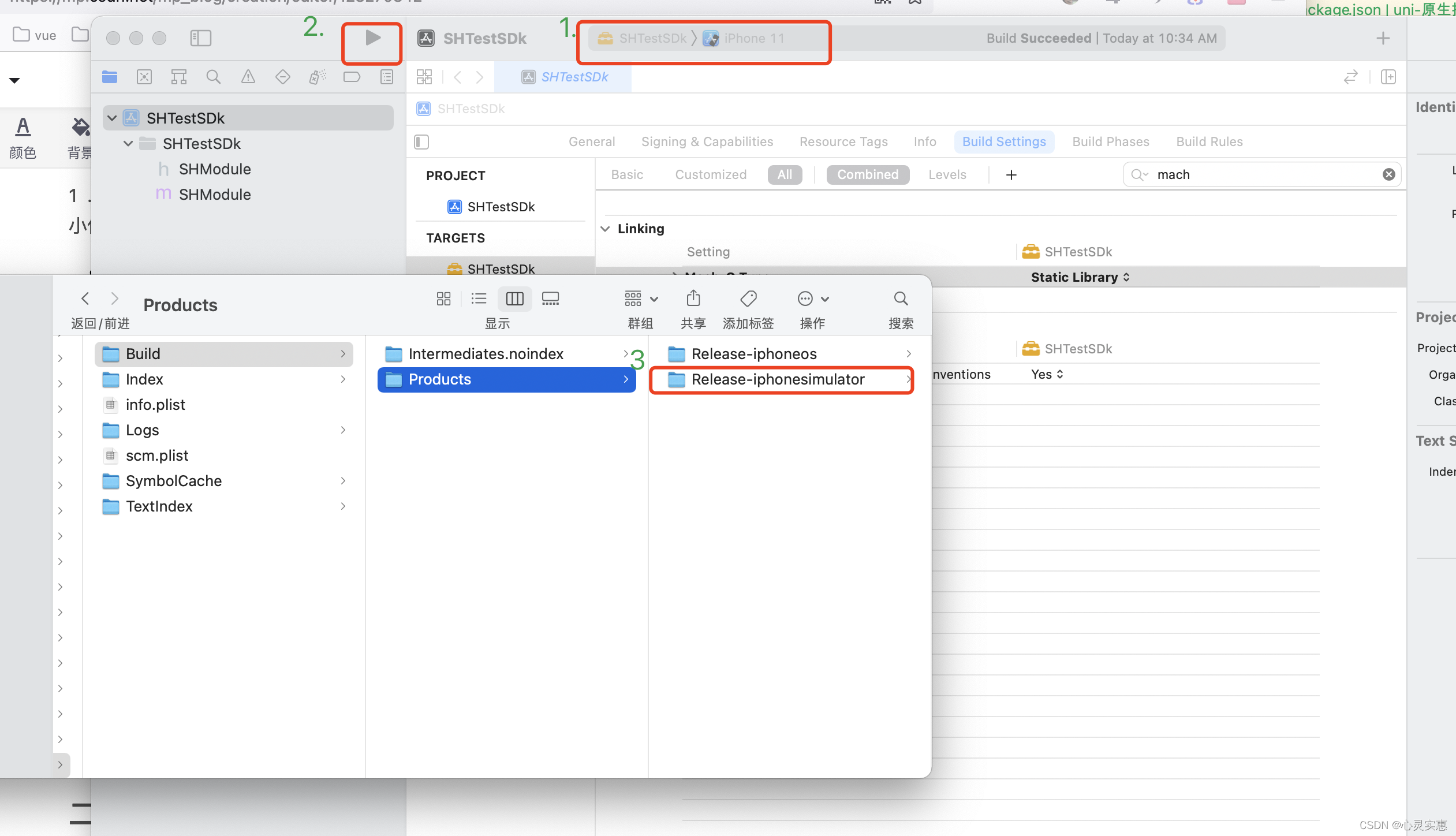The height and width of the screenshot is (836, 1456).
Task: Show Basic build settings filter
Action: point(627,174)
